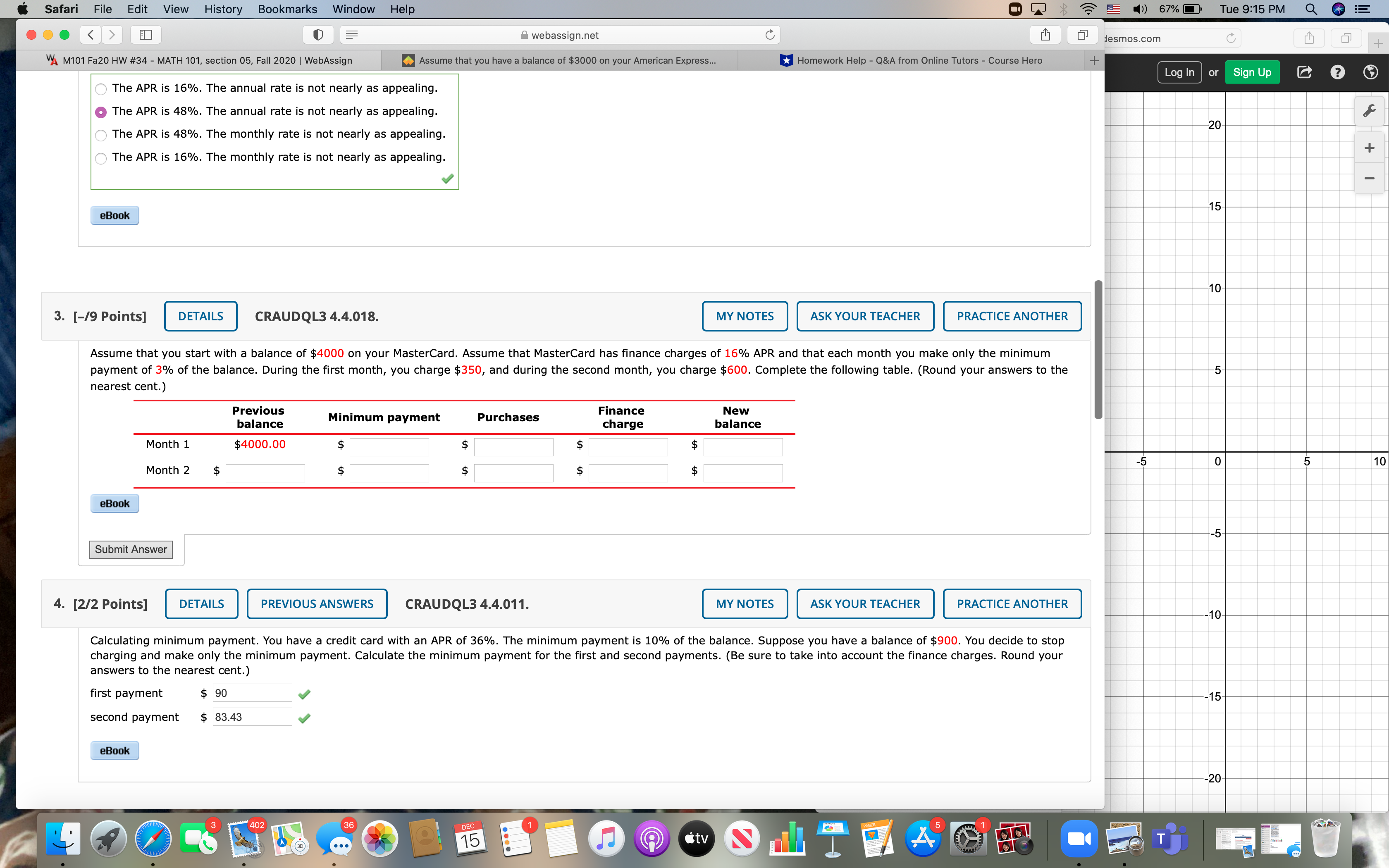1389x868 pixels.
Task: Click the eBook button under question 3
Action: tap(114, 503)
